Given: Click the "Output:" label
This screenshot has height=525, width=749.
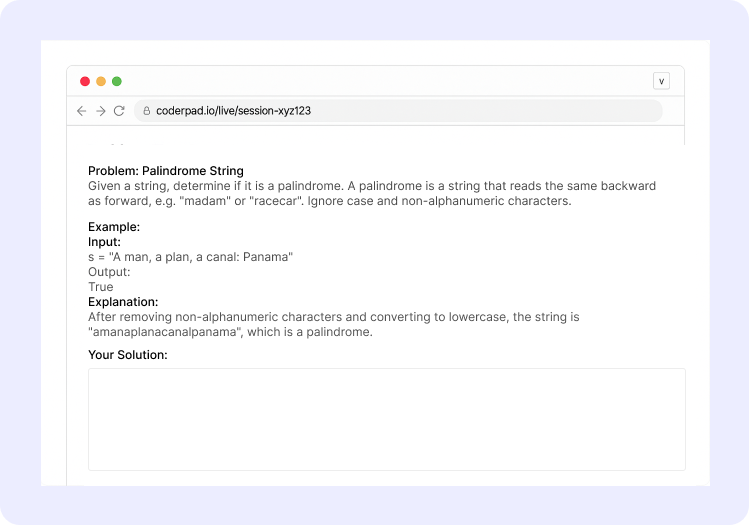Looking at the screenshot, I should point(109,272).
